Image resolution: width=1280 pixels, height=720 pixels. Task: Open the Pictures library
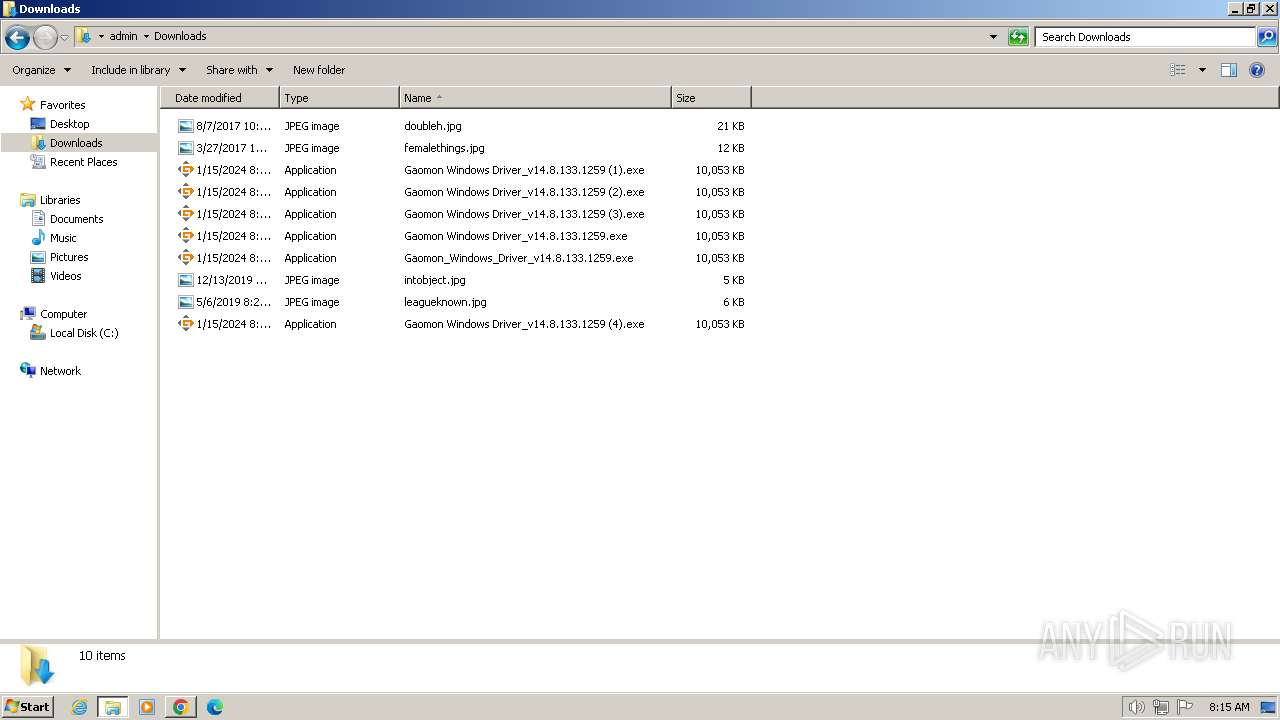(x=69, y=257)
